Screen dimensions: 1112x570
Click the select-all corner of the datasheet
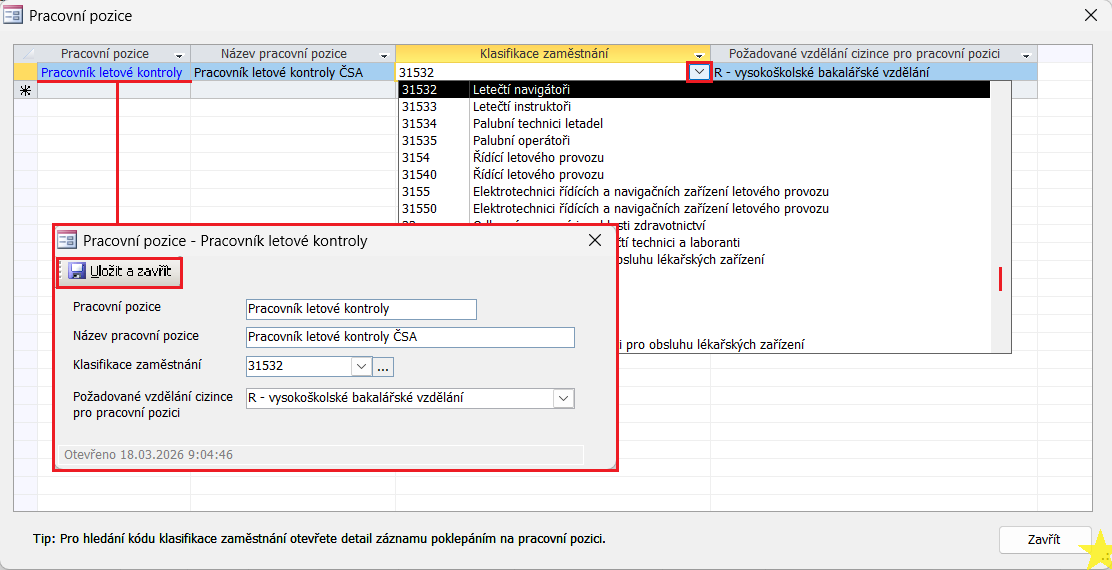(25, 54)
